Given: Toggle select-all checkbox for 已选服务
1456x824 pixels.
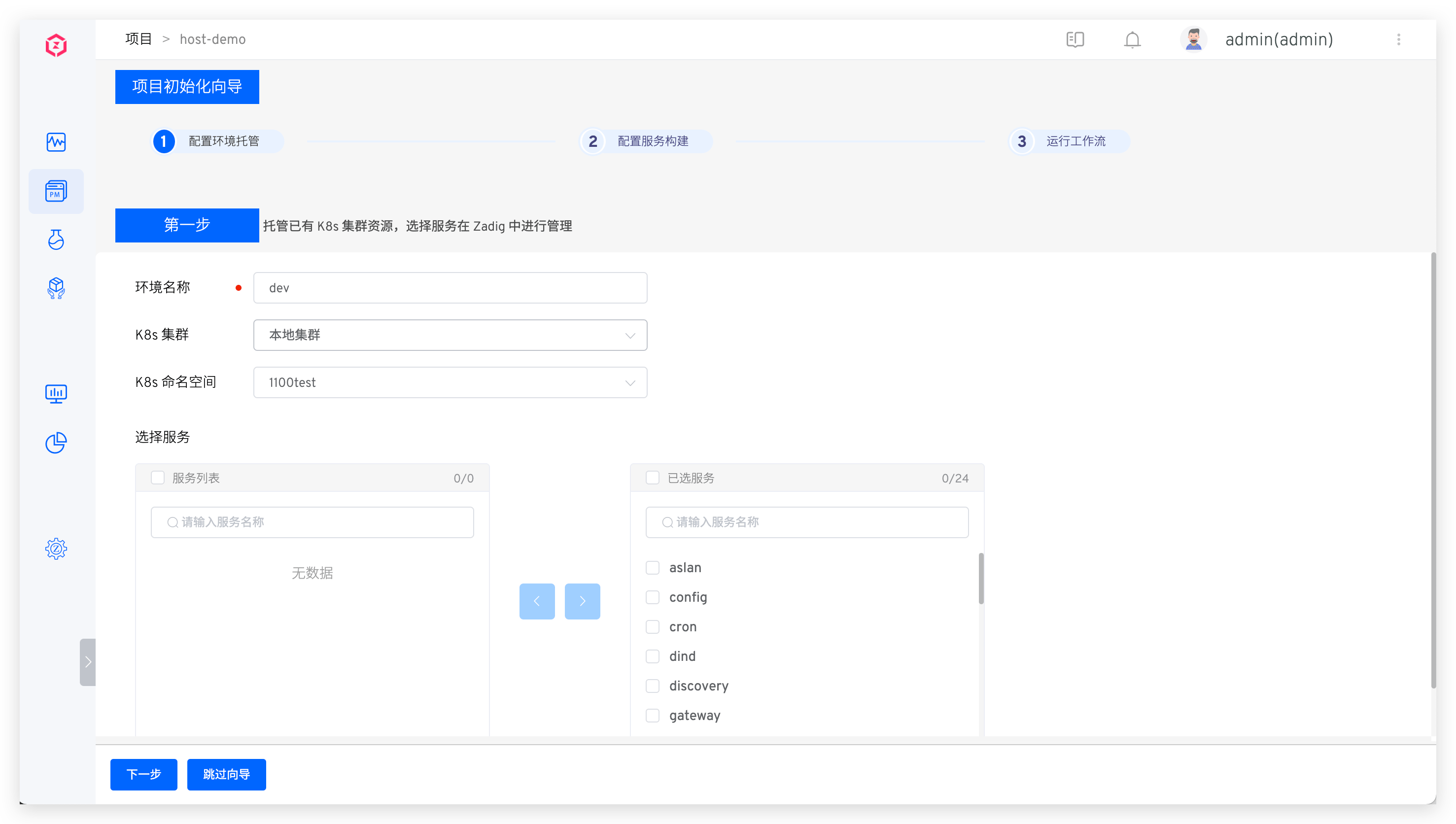Looking at the screenshot, I should coord(653,478).
